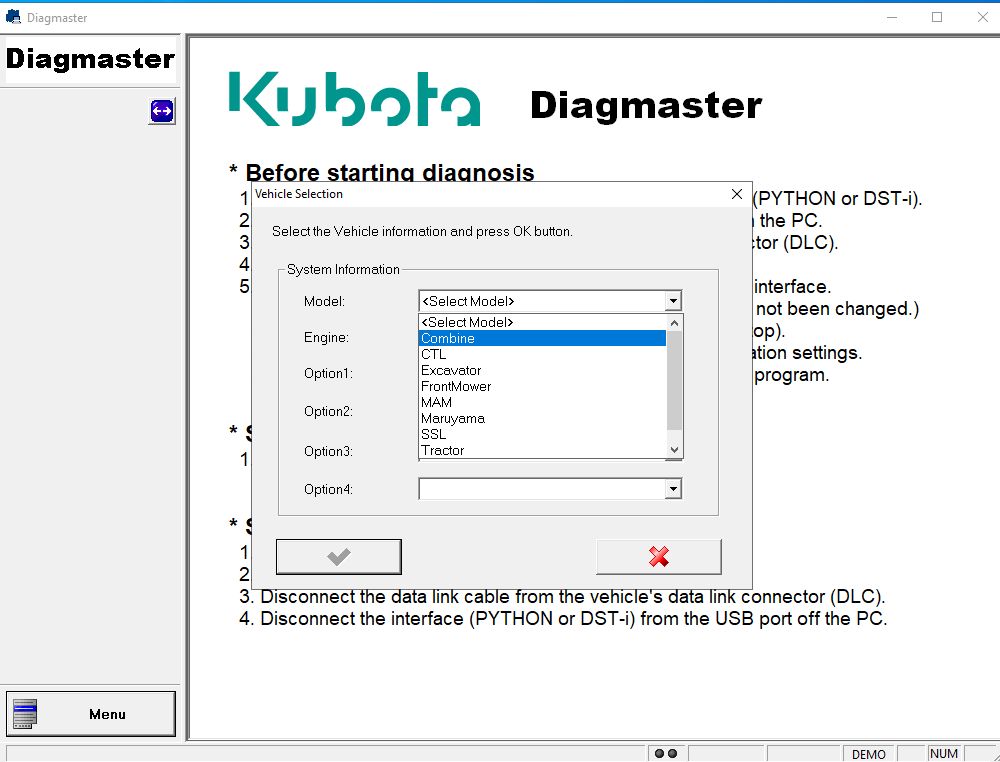
Task: Minimize the Diagmaster window
Action: [892, 17]
